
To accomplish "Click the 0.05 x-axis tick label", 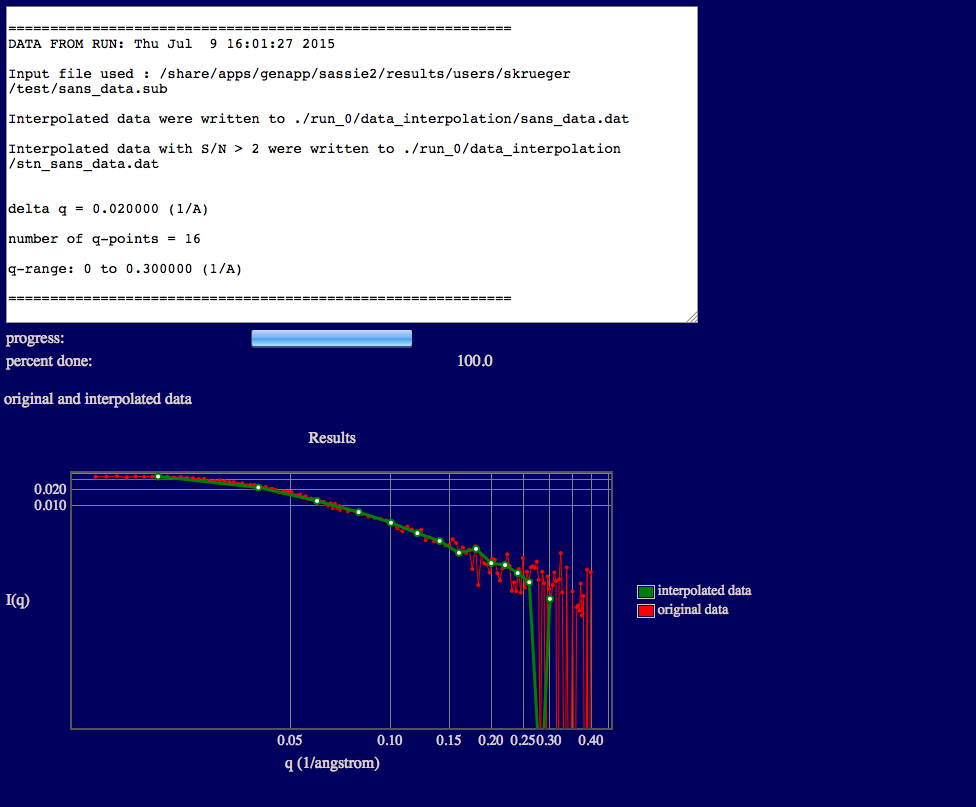I will click(289, 740).
